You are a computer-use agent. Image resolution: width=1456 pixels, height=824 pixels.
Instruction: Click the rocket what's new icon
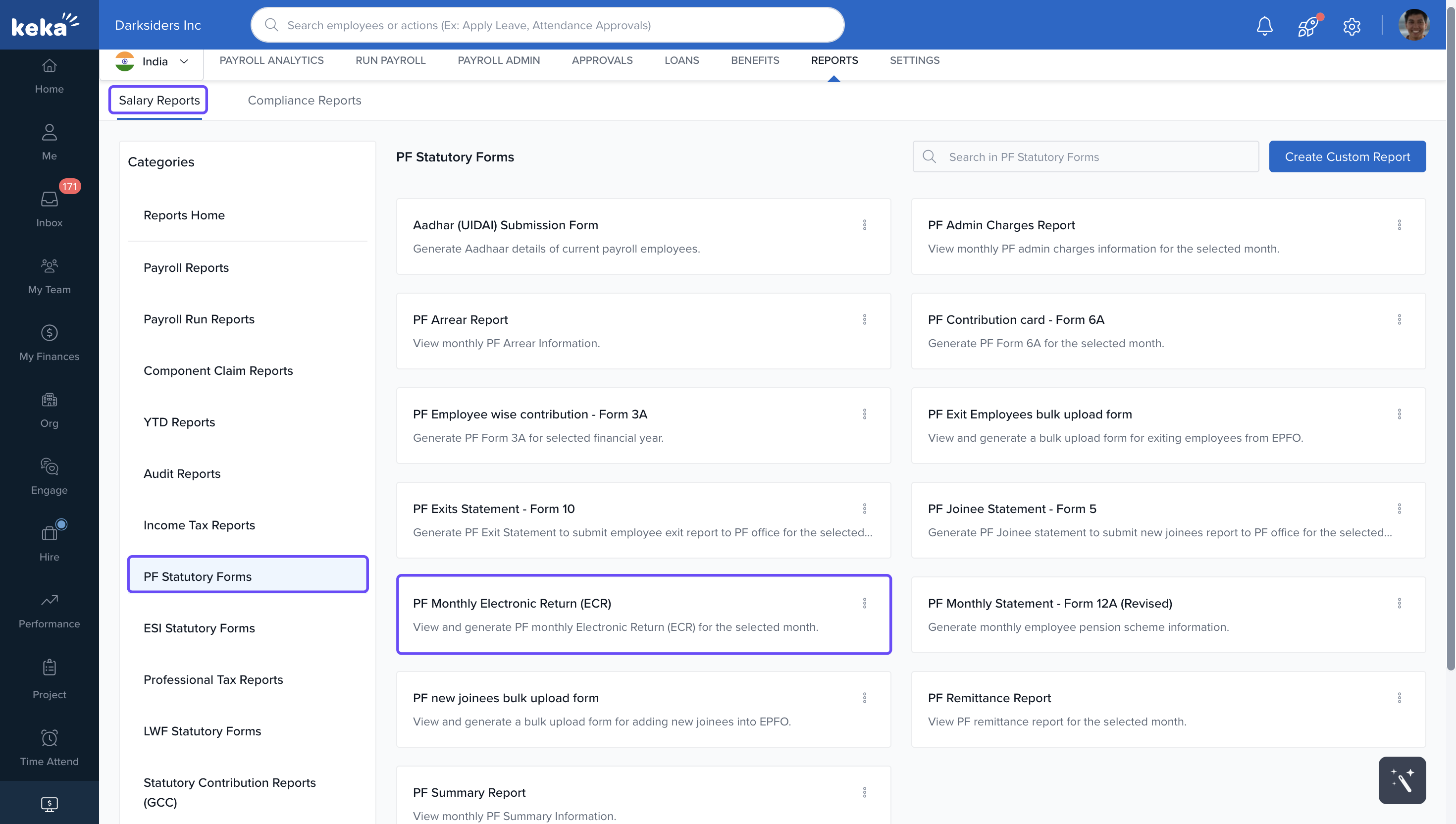(x=1307, y=26)
